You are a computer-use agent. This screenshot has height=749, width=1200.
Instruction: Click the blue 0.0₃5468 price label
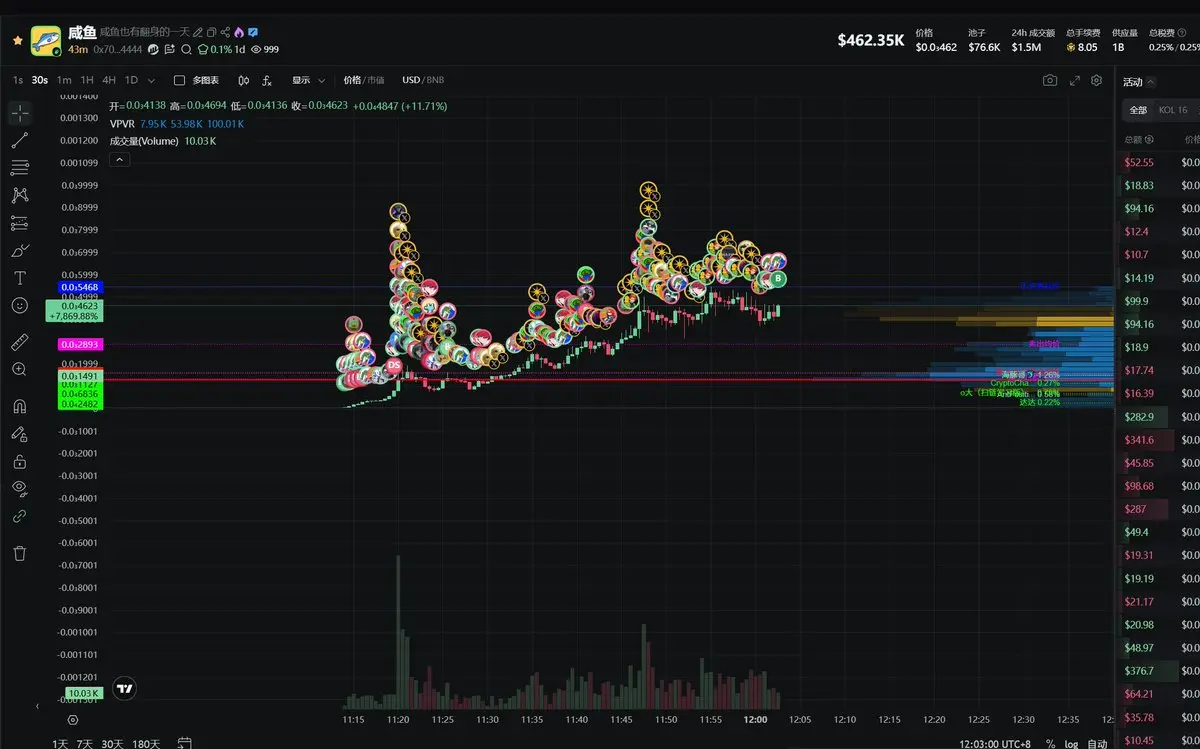(x=80, y=287)
